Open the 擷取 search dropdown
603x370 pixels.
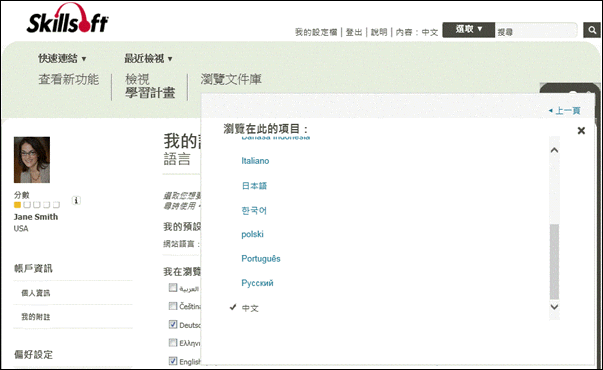click(468, 29)
